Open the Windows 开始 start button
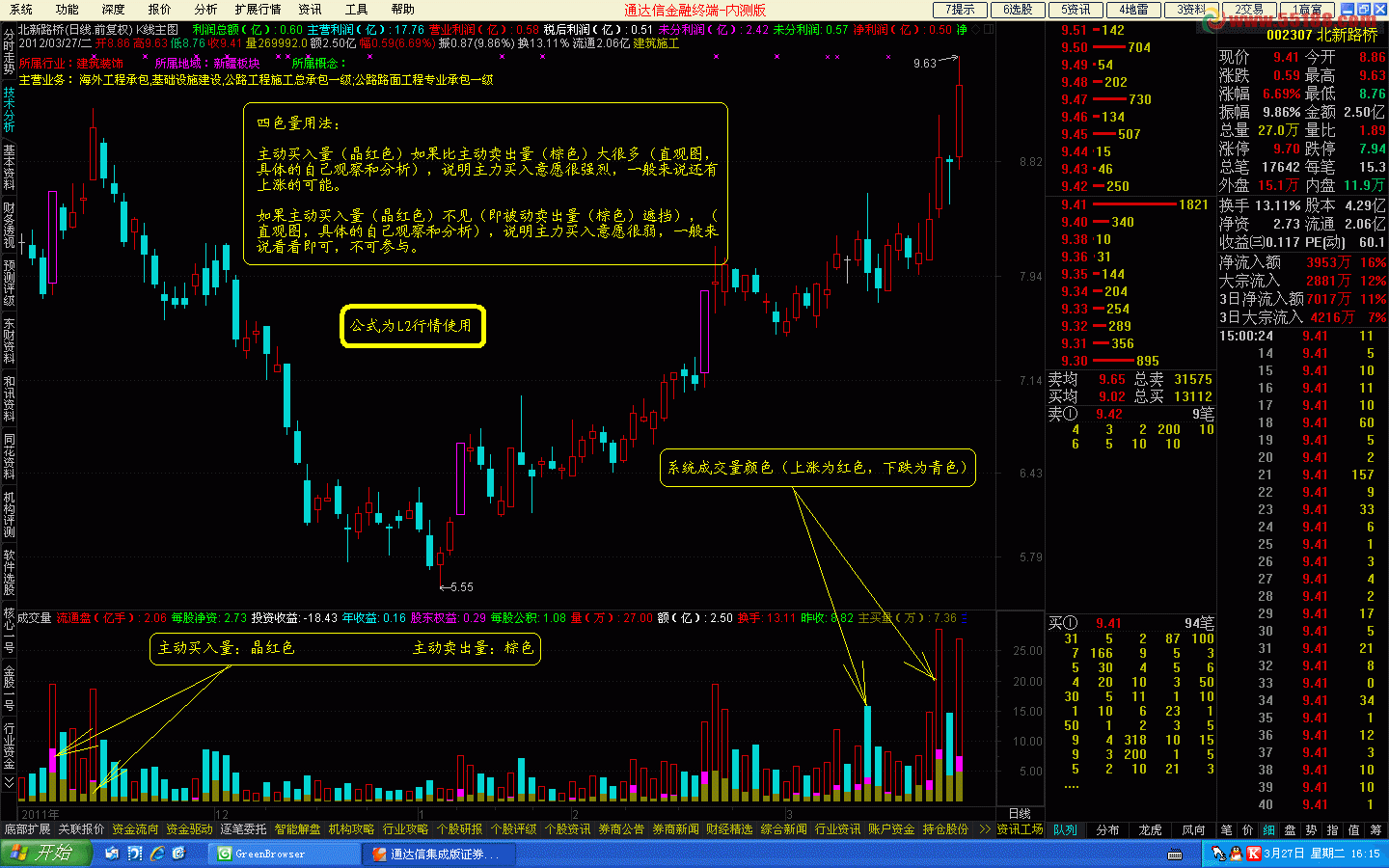1389x868 pixels. (x=45, y=854)
